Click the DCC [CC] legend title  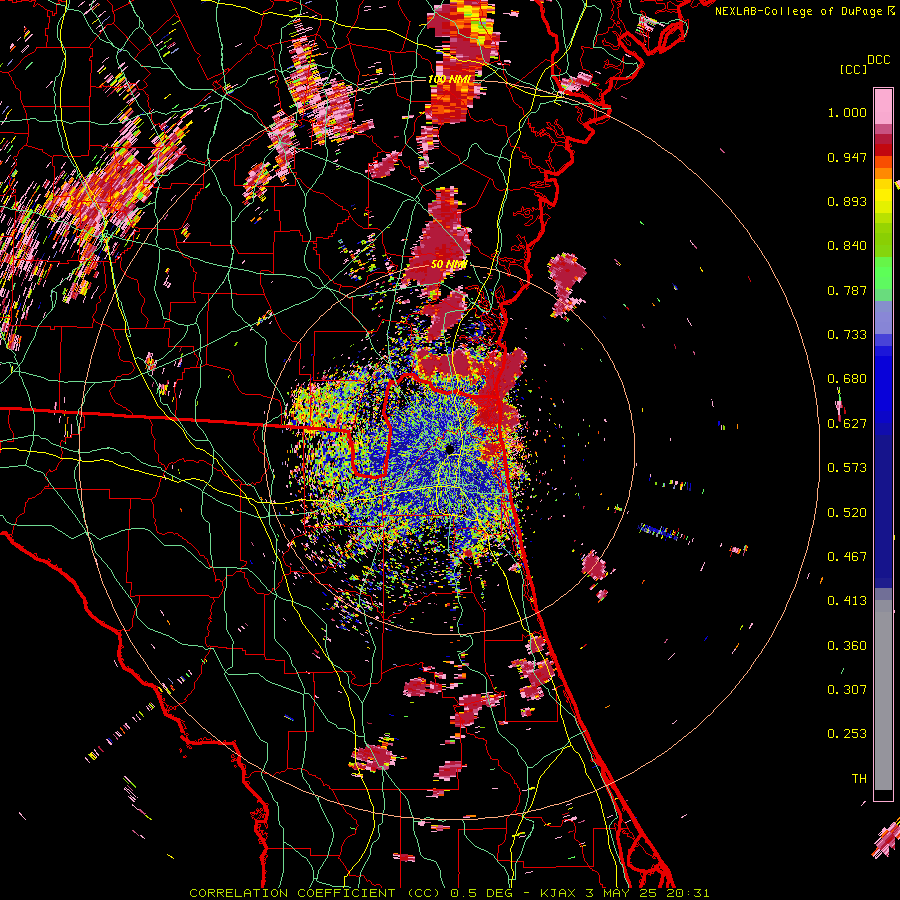pyautogui.click(x=864, y=64)
